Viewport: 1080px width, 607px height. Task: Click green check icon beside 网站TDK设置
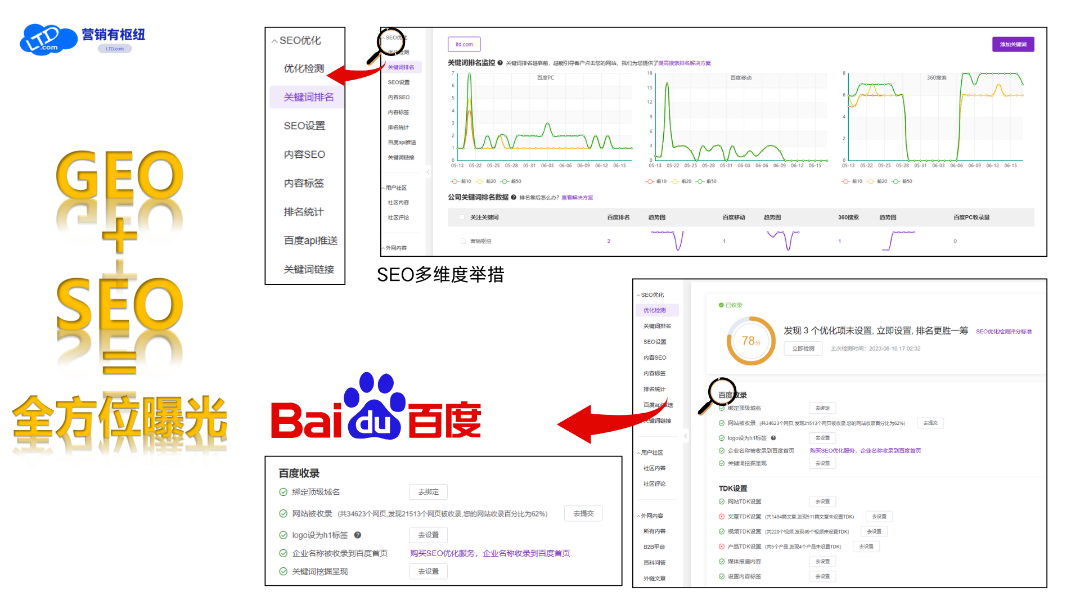click(x=722, y=502)
